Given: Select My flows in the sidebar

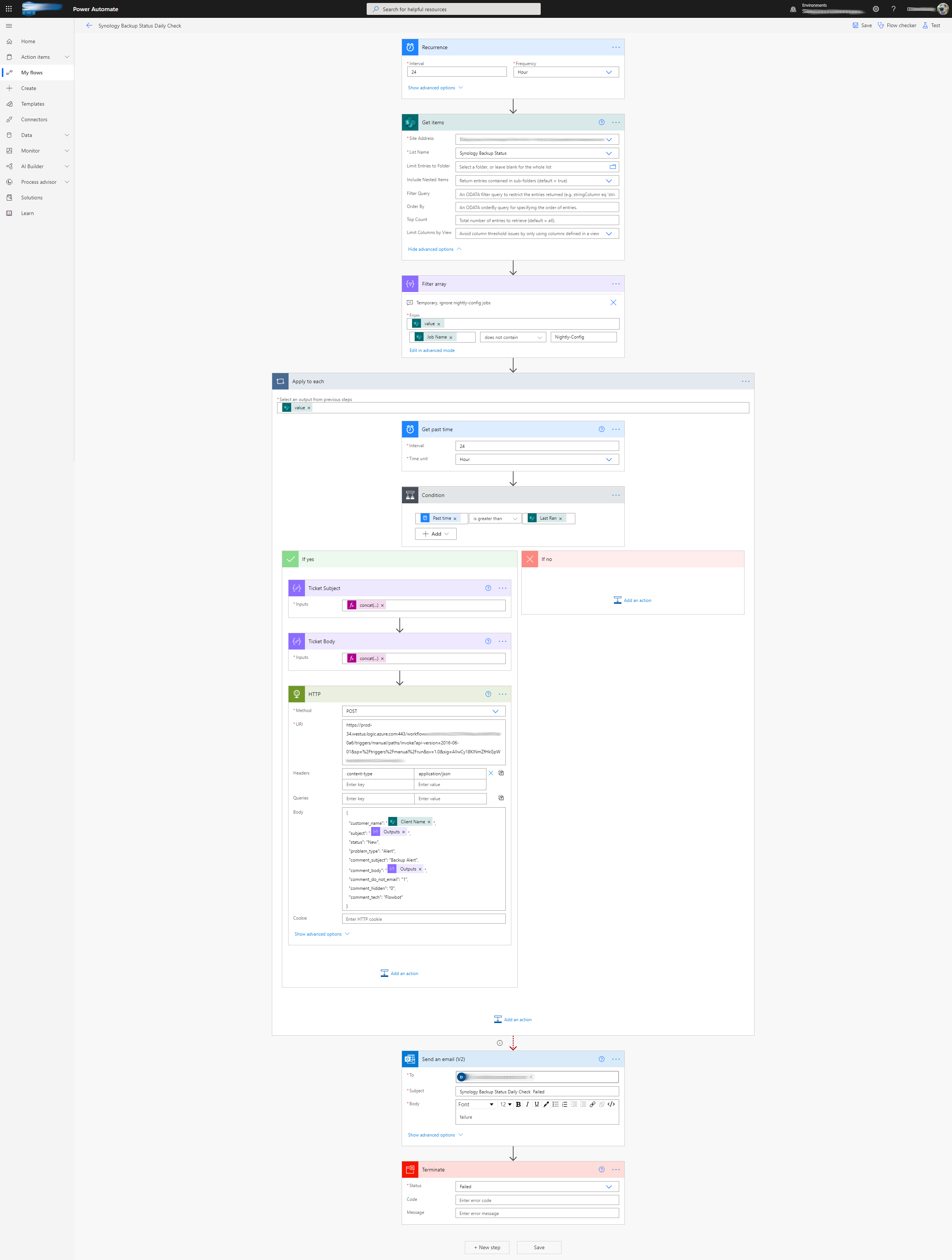Looking at the screenshot, I should pyautogui.click(x=32, y=72).
